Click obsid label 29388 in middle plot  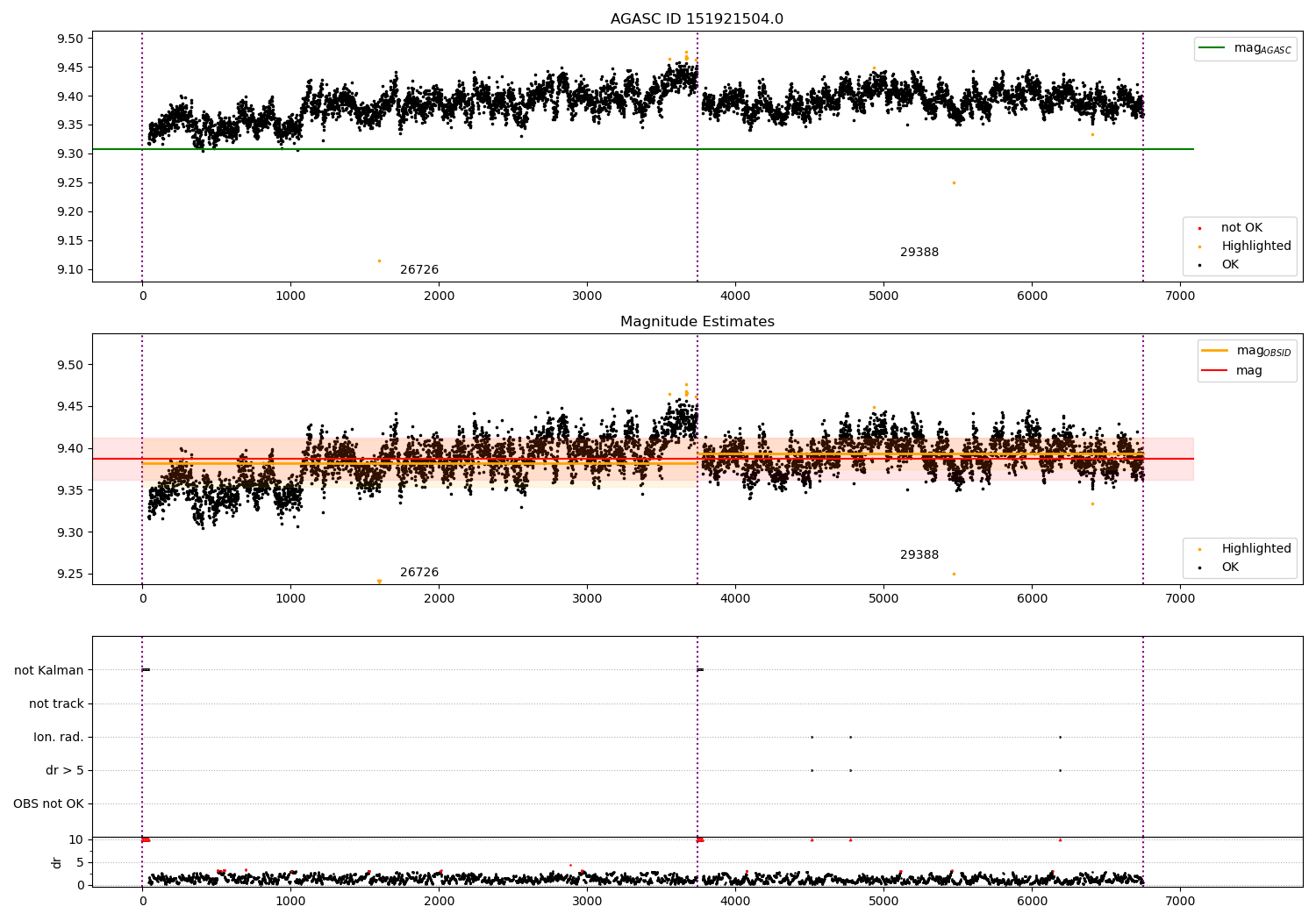tap(919, 555)
